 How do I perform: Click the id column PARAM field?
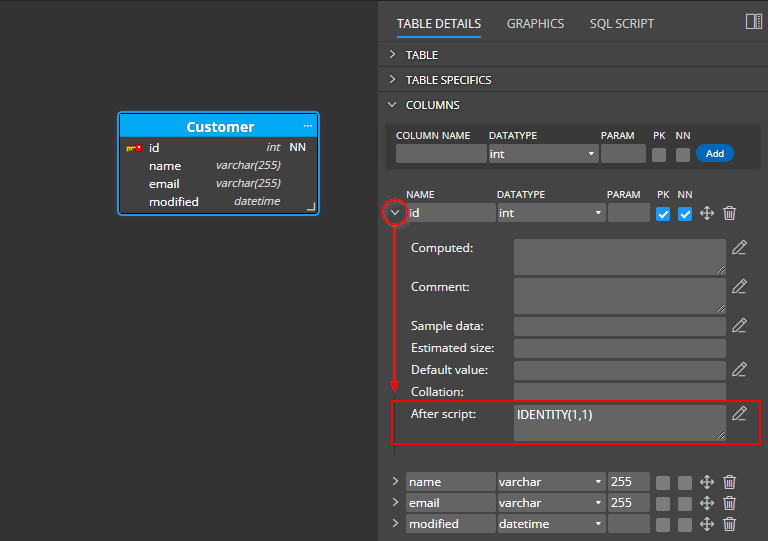tap(629, 213)
